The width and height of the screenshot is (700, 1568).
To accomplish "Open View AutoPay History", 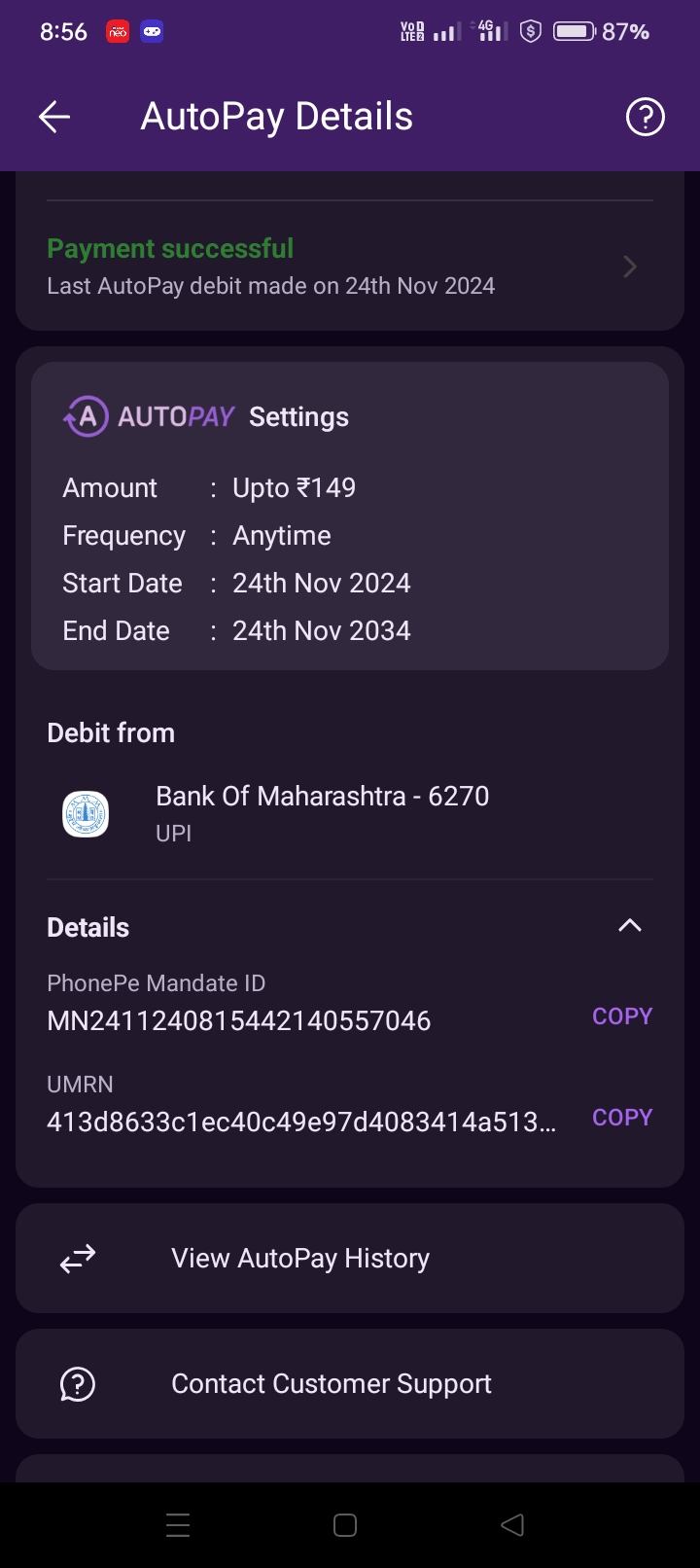I will (x=300, y=1259).
